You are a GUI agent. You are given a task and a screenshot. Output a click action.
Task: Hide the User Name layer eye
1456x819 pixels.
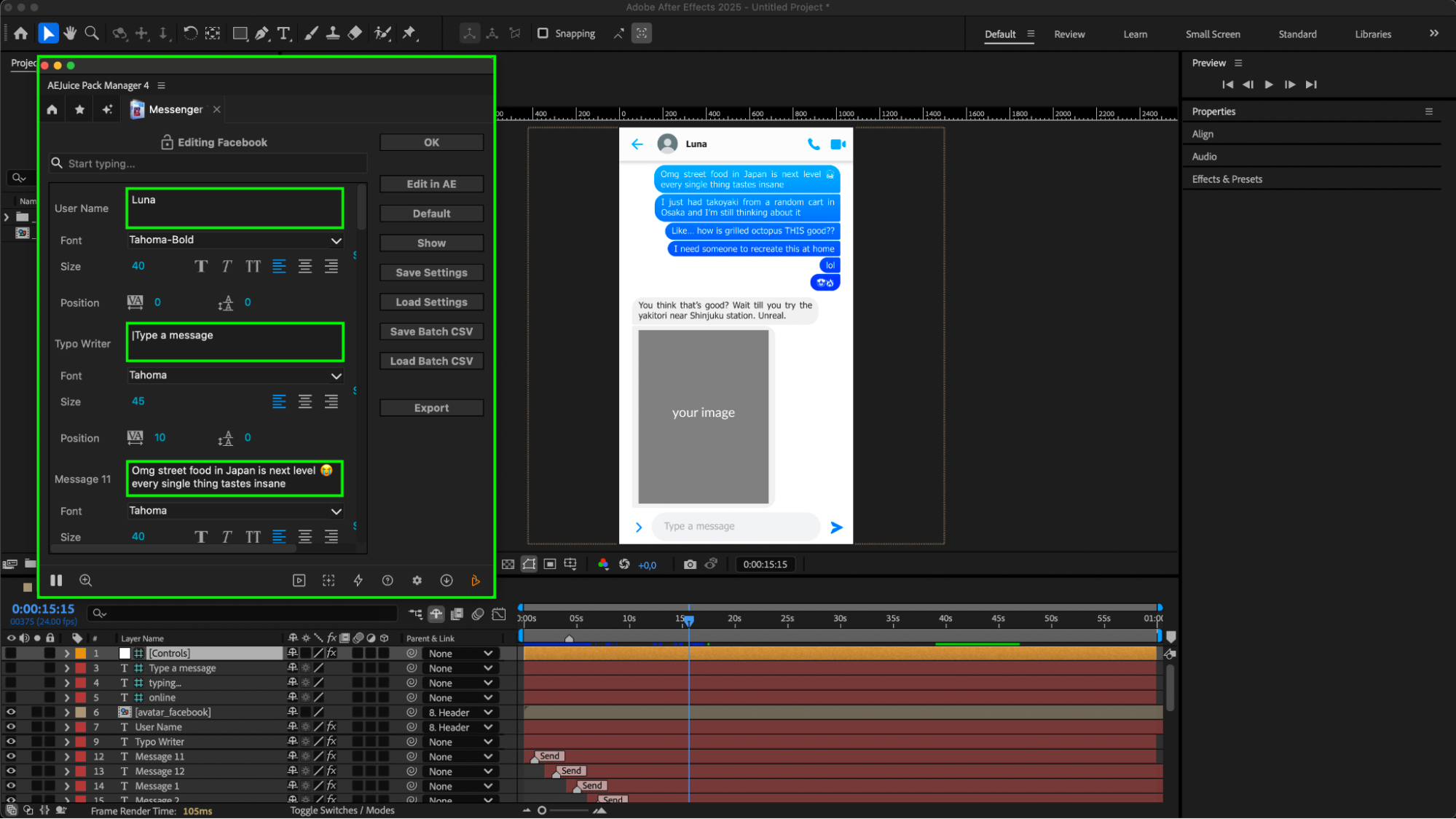[x=11, y=727]
